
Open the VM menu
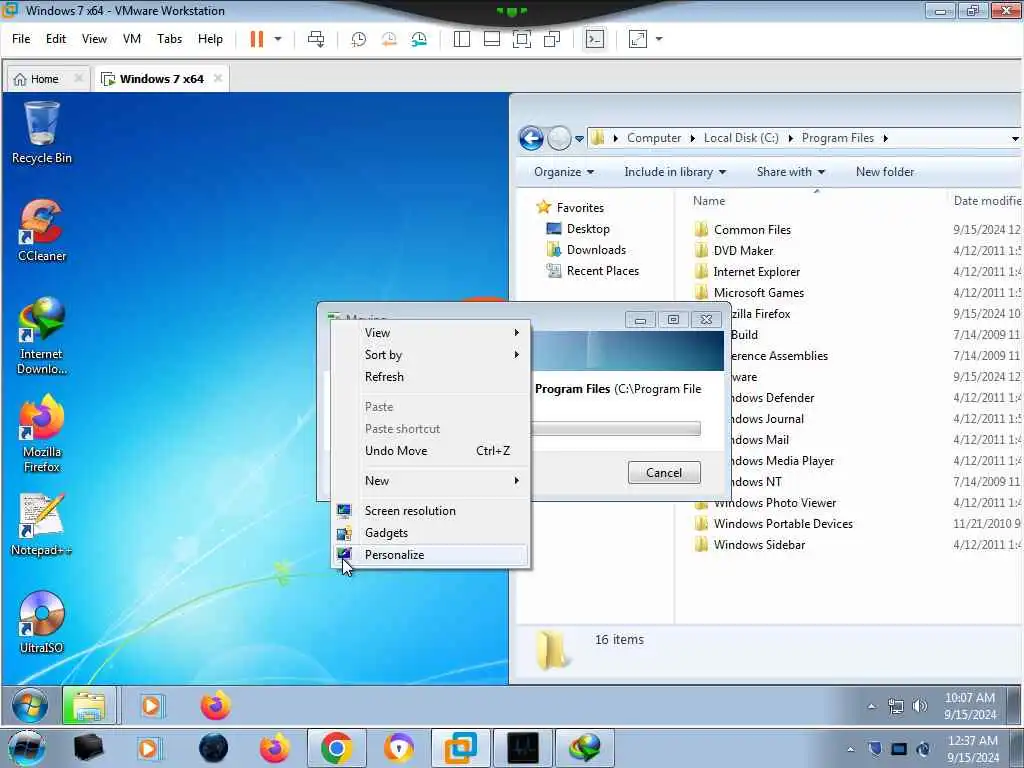click(132, 39)
